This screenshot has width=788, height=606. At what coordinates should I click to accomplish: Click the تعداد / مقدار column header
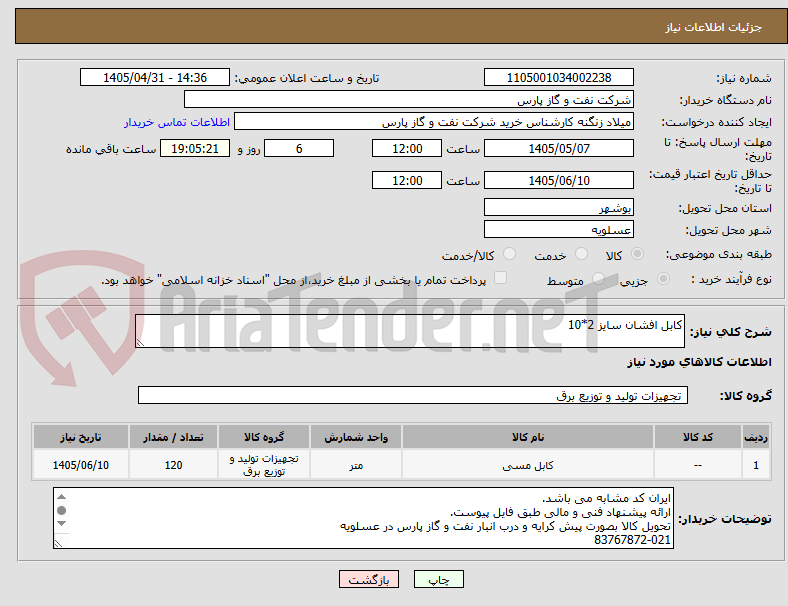tap(173, 437)
